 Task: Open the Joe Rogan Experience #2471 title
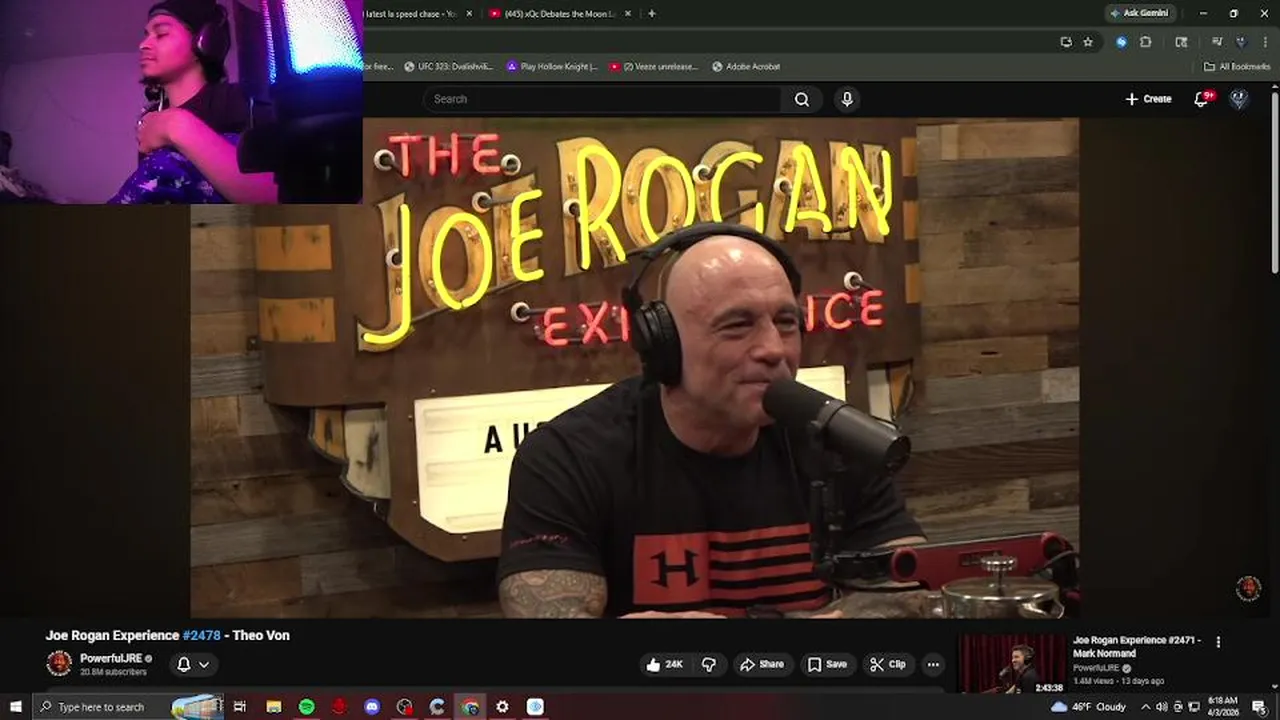tap(1137, 646)
